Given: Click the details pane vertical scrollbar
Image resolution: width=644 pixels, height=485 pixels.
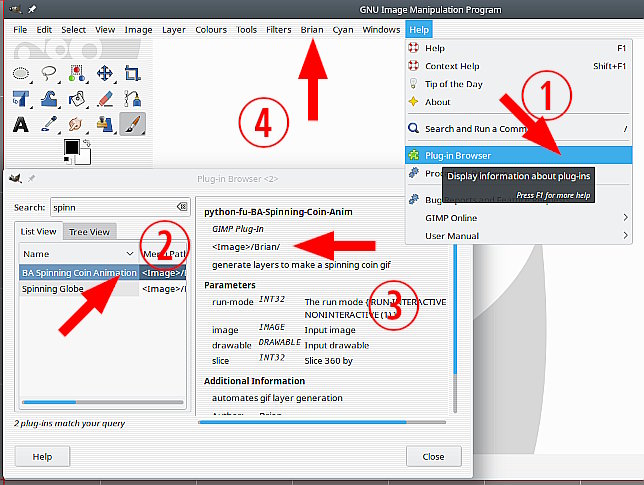Looking at the screenshot, I should click(455, 328).
